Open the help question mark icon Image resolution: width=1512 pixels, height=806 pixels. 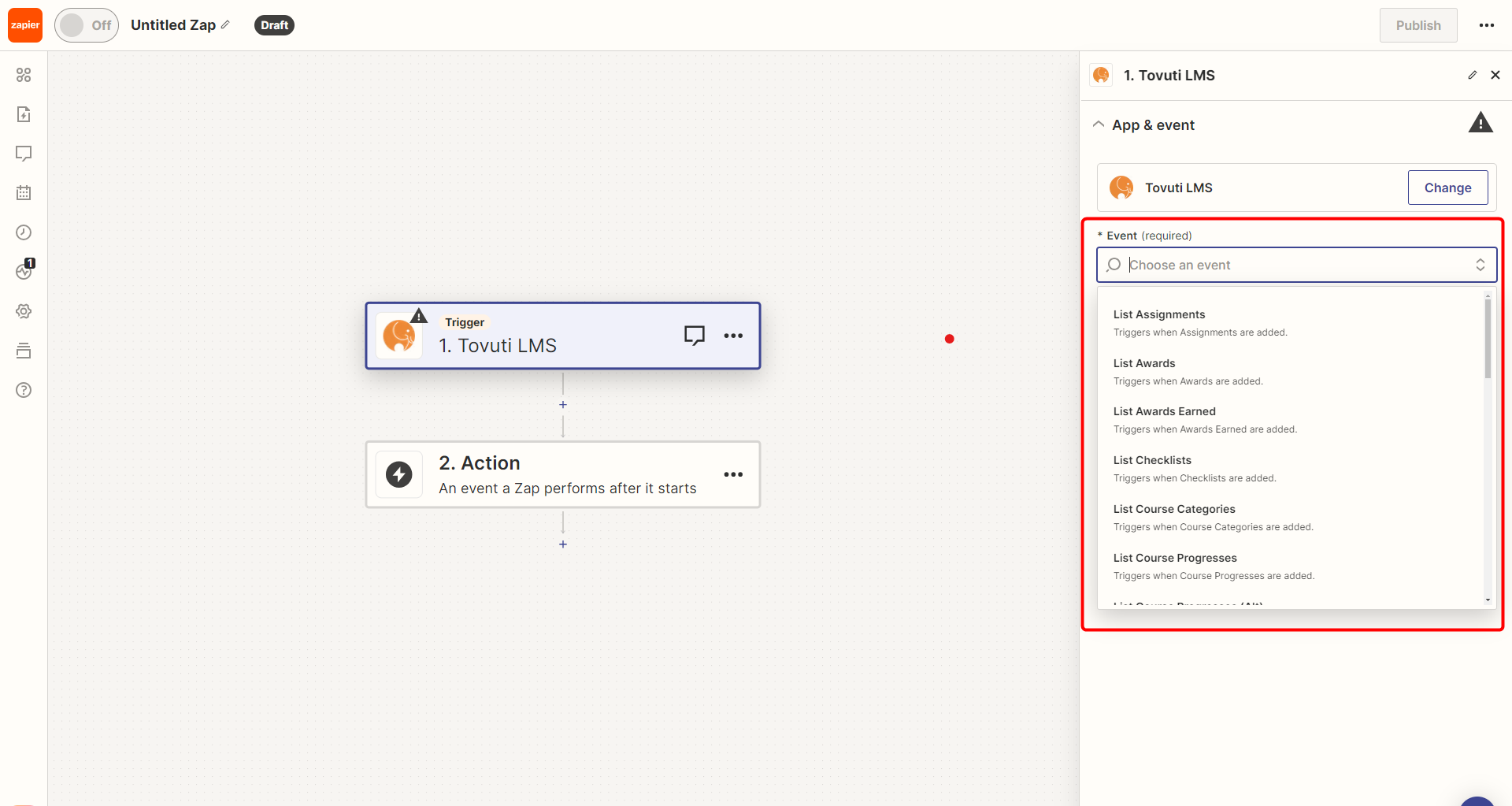tap(24, 390)
